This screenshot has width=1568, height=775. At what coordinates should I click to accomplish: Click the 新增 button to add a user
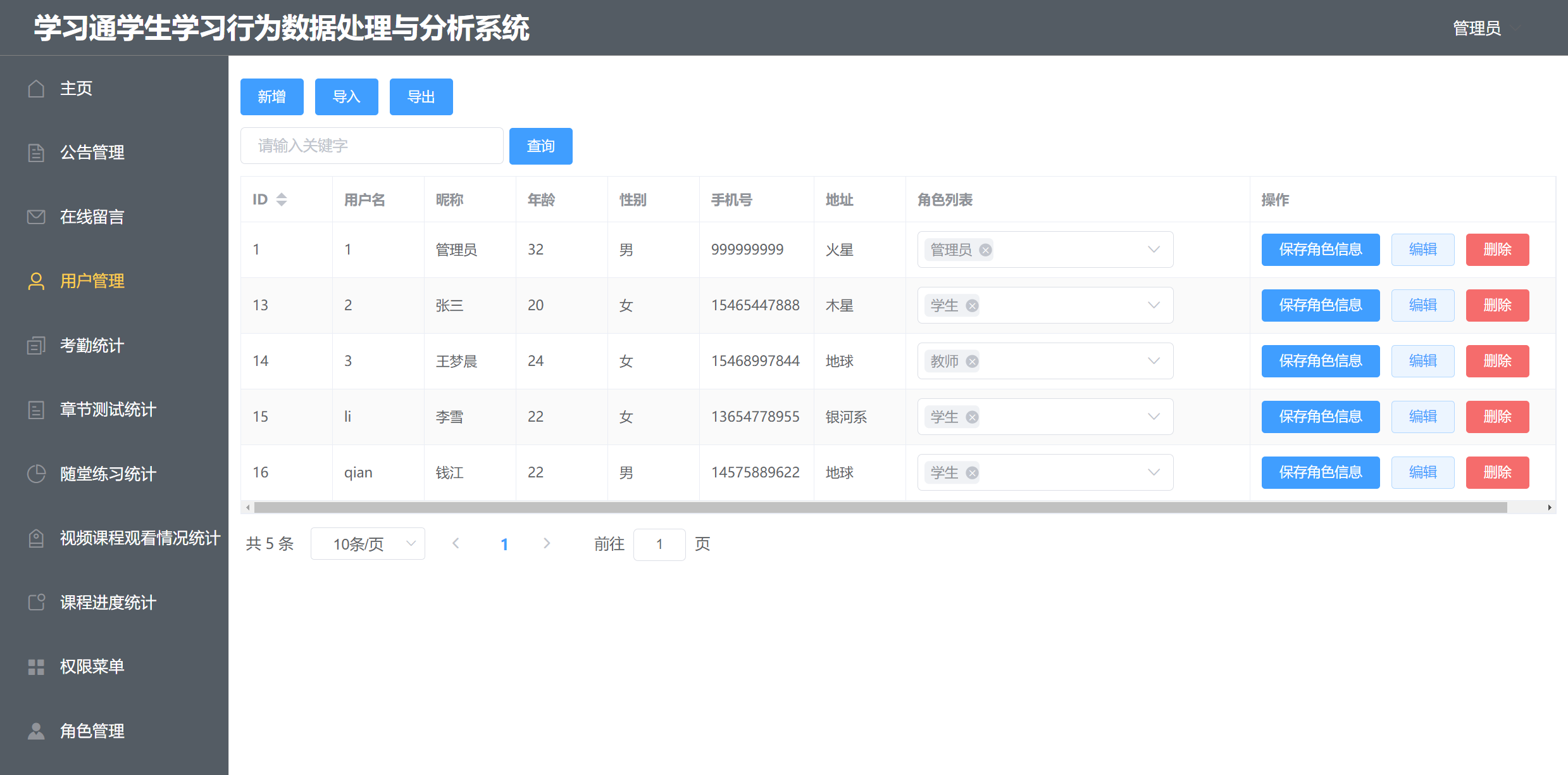(x=271, y=96)
